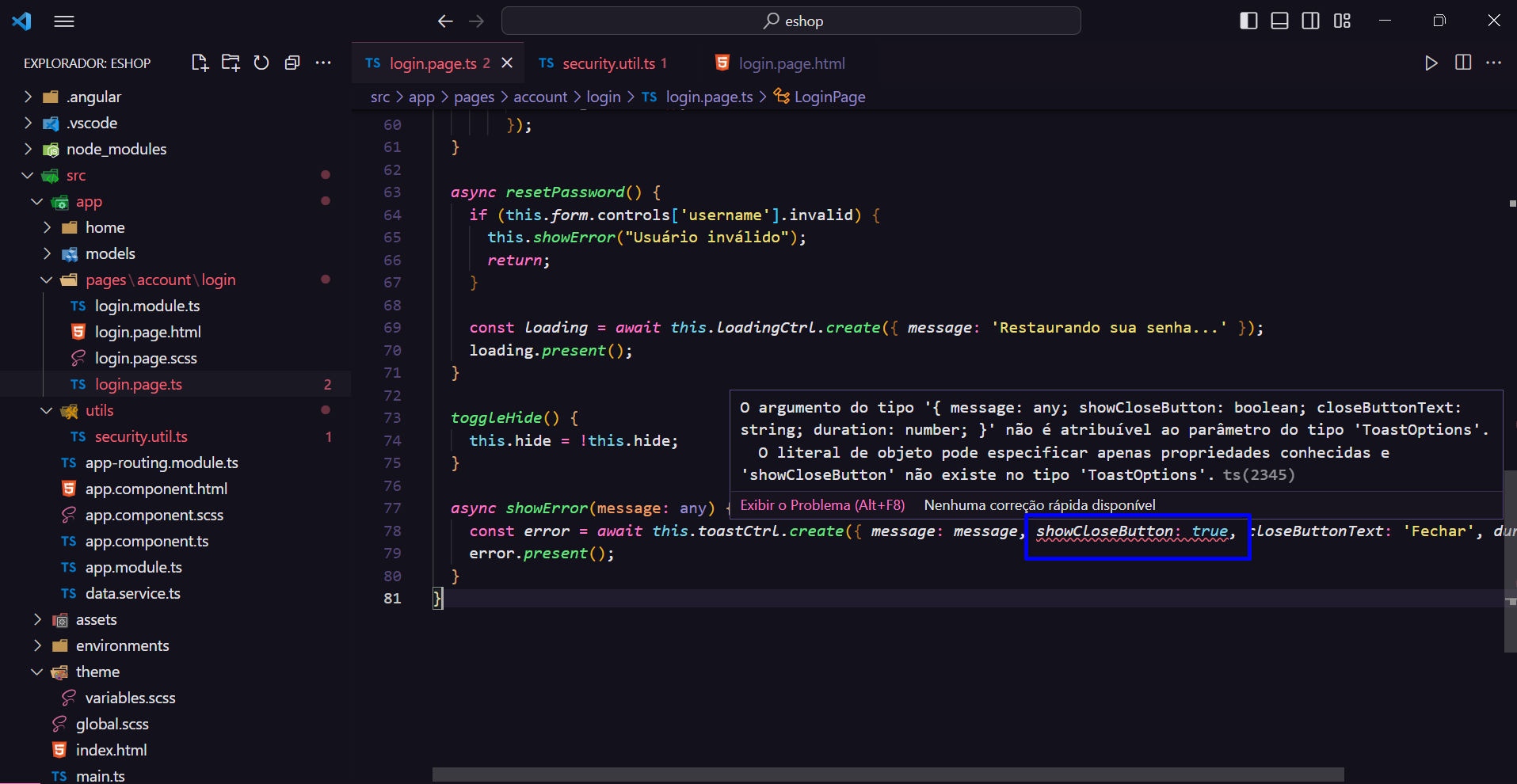This screenshot has height=784, width=1517.
Task: Run the file with the play icon
Action: coord(1431,63)
